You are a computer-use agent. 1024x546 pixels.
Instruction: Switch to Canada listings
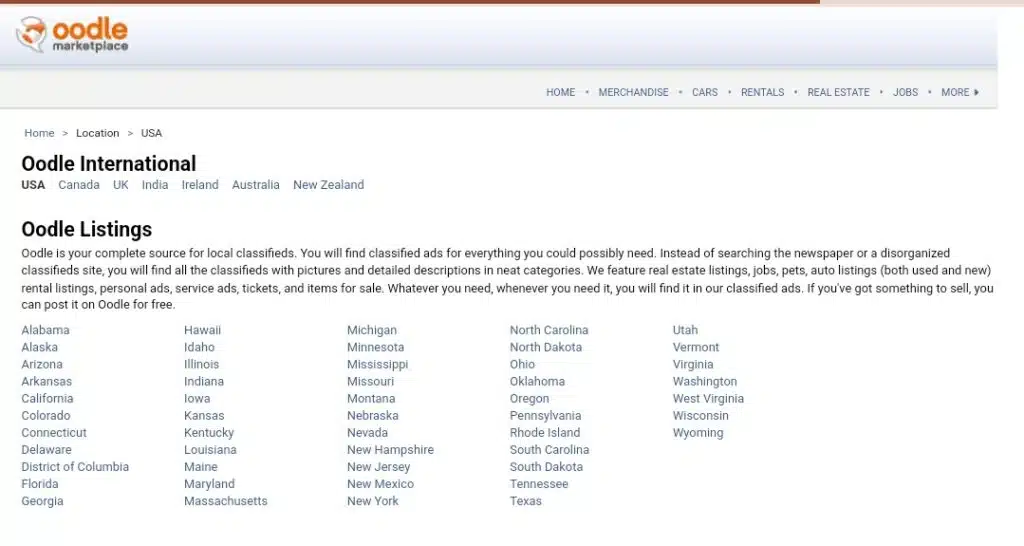[79, 185]
